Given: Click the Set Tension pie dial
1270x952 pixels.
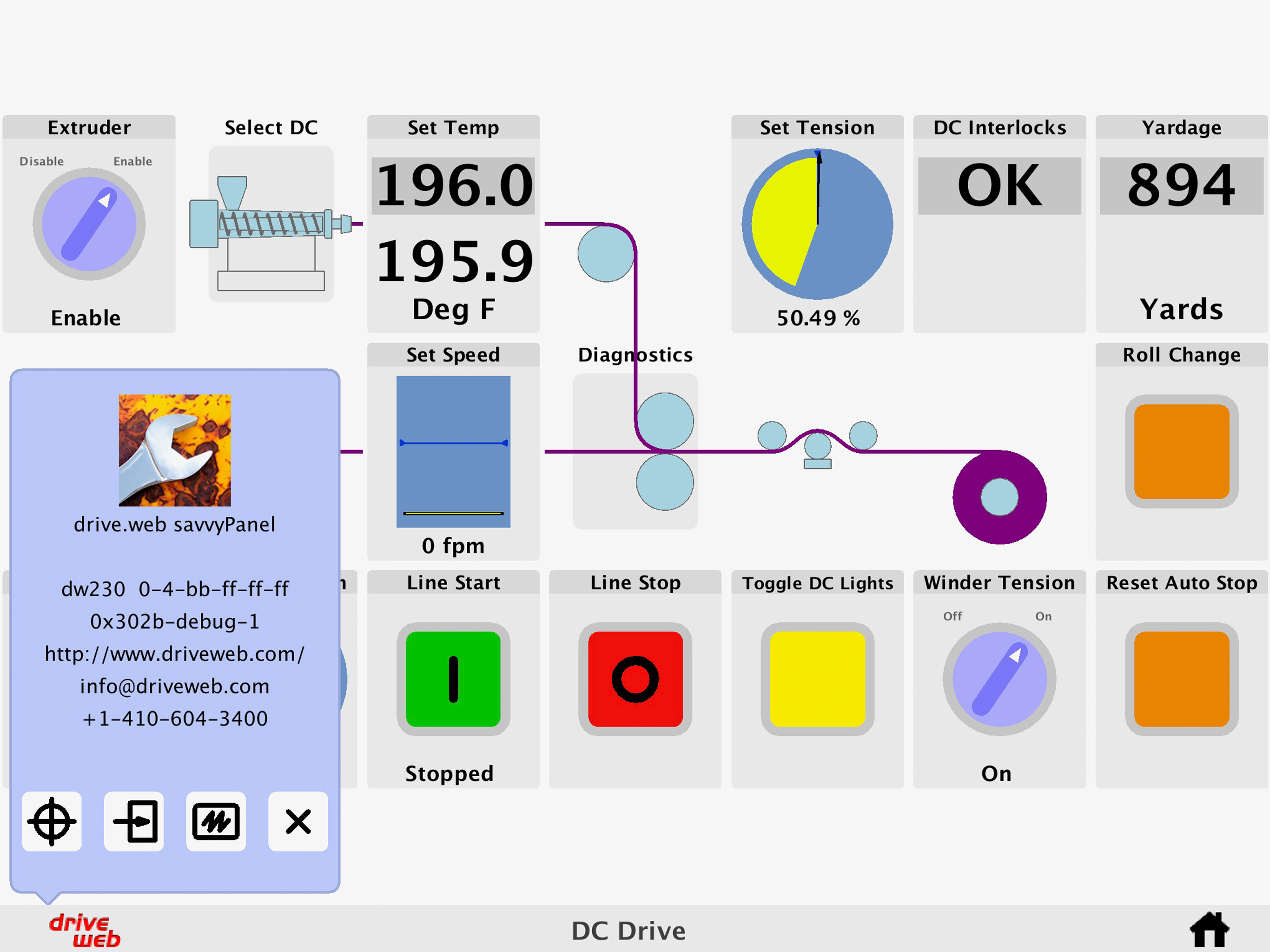Looking at the screenshot, I should [x=818, y=224].
